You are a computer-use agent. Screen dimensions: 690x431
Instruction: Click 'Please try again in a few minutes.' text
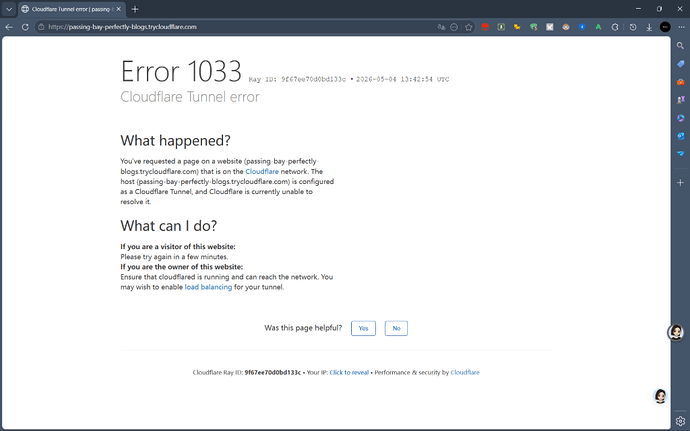[174, 257]
